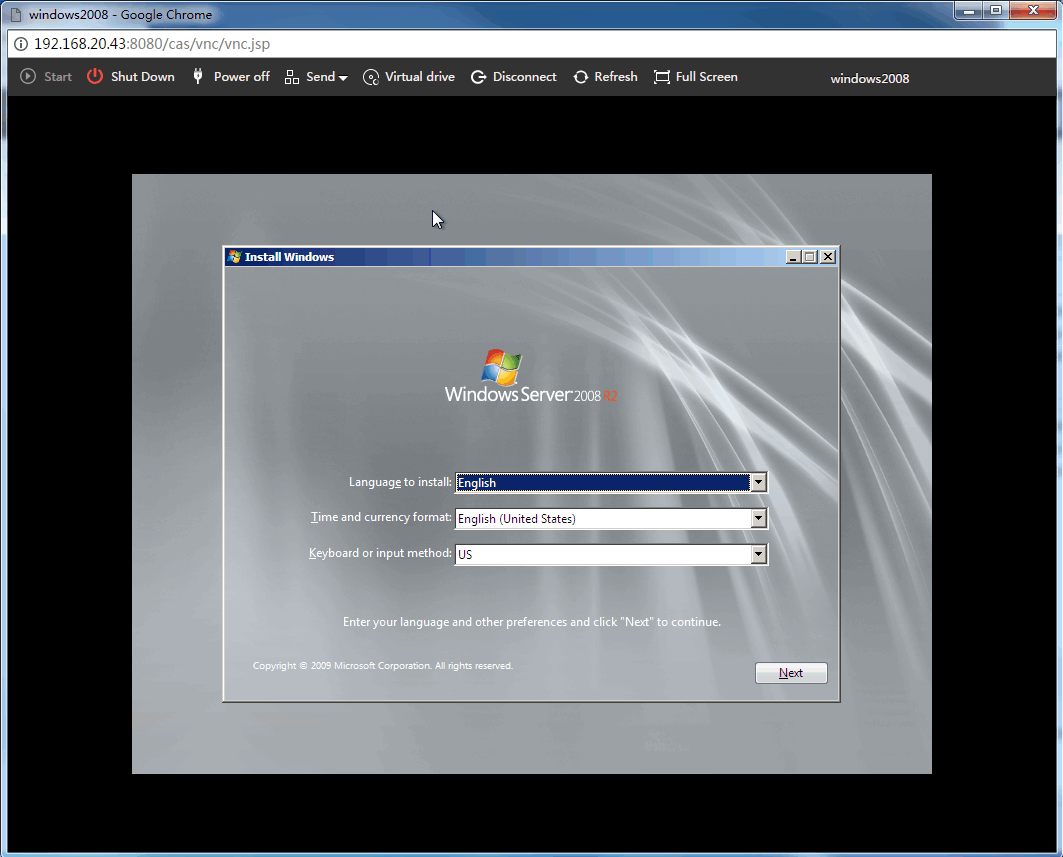This screenshot has height=857, width=1063.
Task: Click the Install Windows title text
Action: (289, 257)
